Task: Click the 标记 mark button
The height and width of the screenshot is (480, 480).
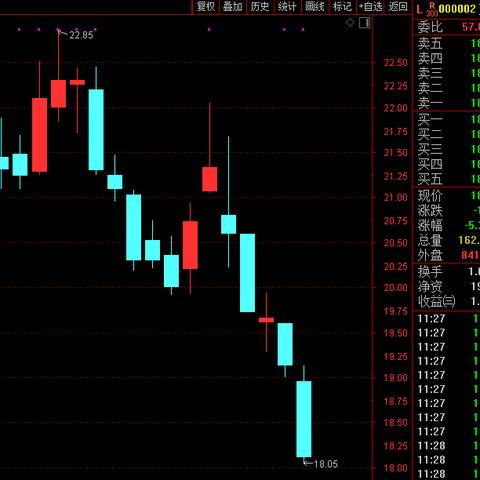Action: pyautogui.click(x=342, y=7)
